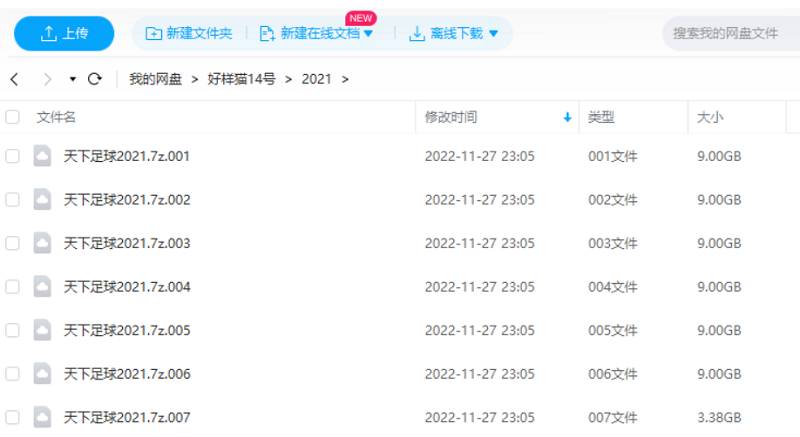Click file icon of 天下足球2021.7z.001
The width and height of the screenshot is (800, 437).
coord(42,156)
